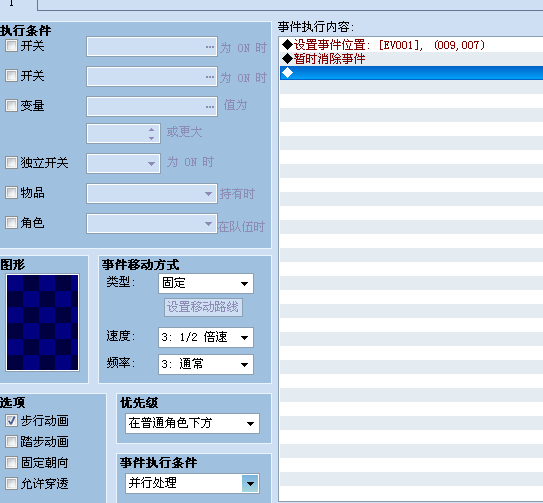Enable the 物品 condition checkbox
This screenshot has width=543, height=503.
tap(11, 193)
